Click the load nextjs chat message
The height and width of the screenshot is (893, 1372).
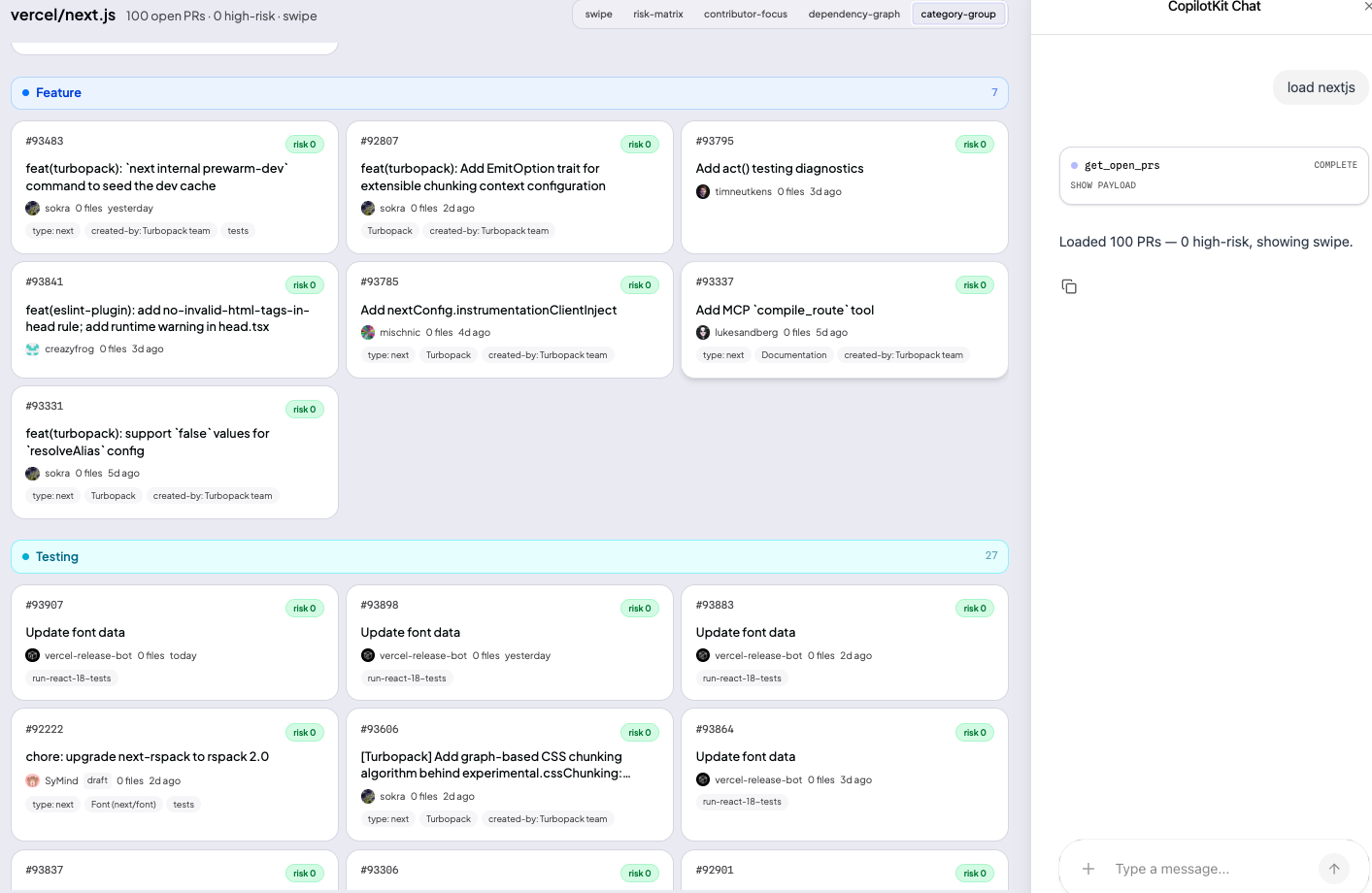[1321, 87]
